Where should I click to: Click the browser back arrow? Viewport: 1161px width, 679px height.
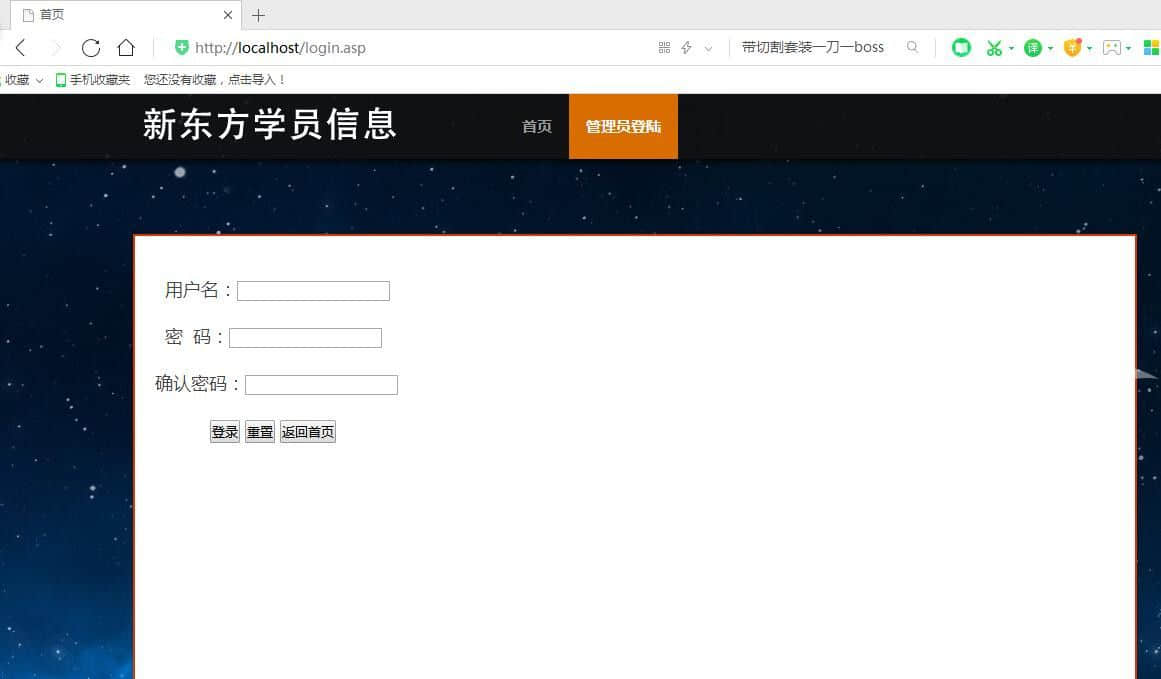(20, 48)
